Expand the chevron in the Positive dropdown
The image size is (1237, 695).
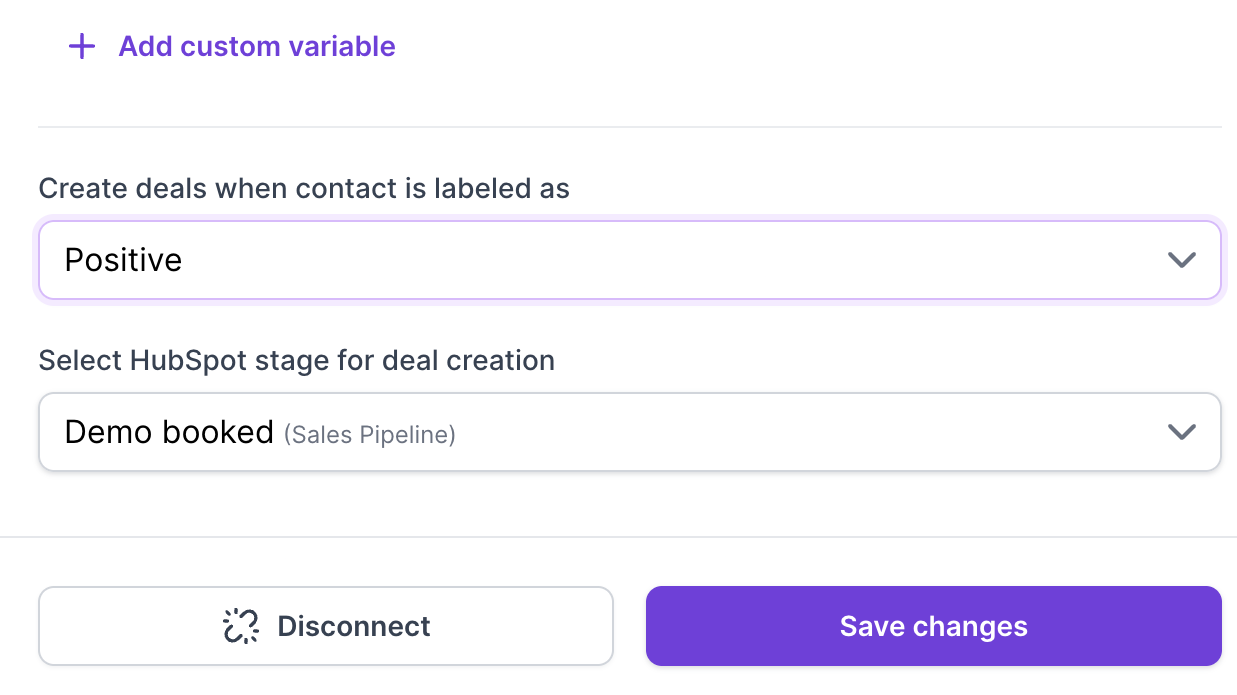tap(1181, 260)
